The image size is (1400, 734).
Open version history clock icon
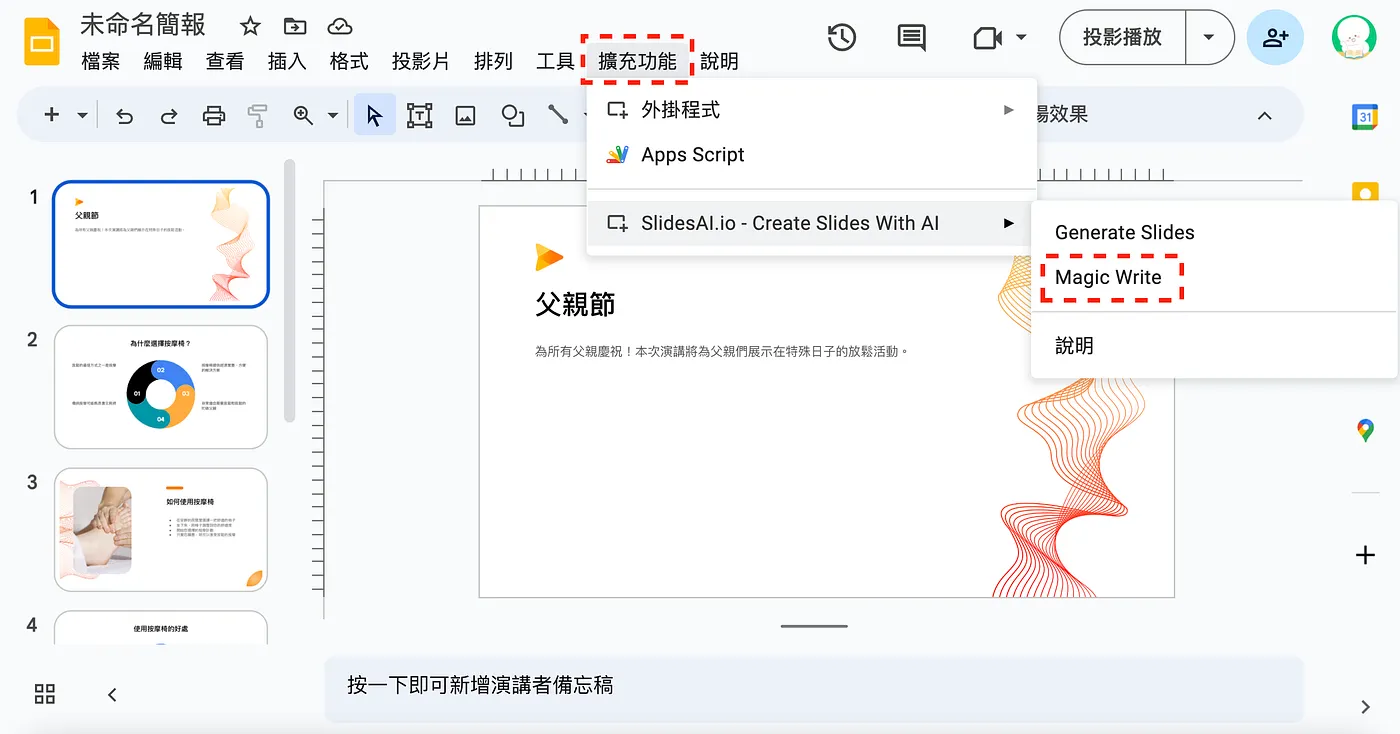click(842, 38)
